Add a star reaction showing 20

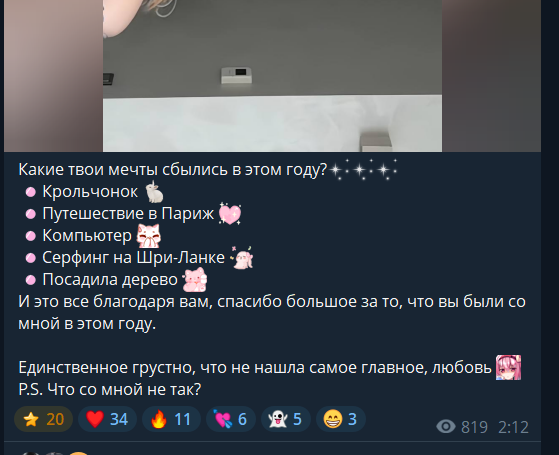click(43, 419)
